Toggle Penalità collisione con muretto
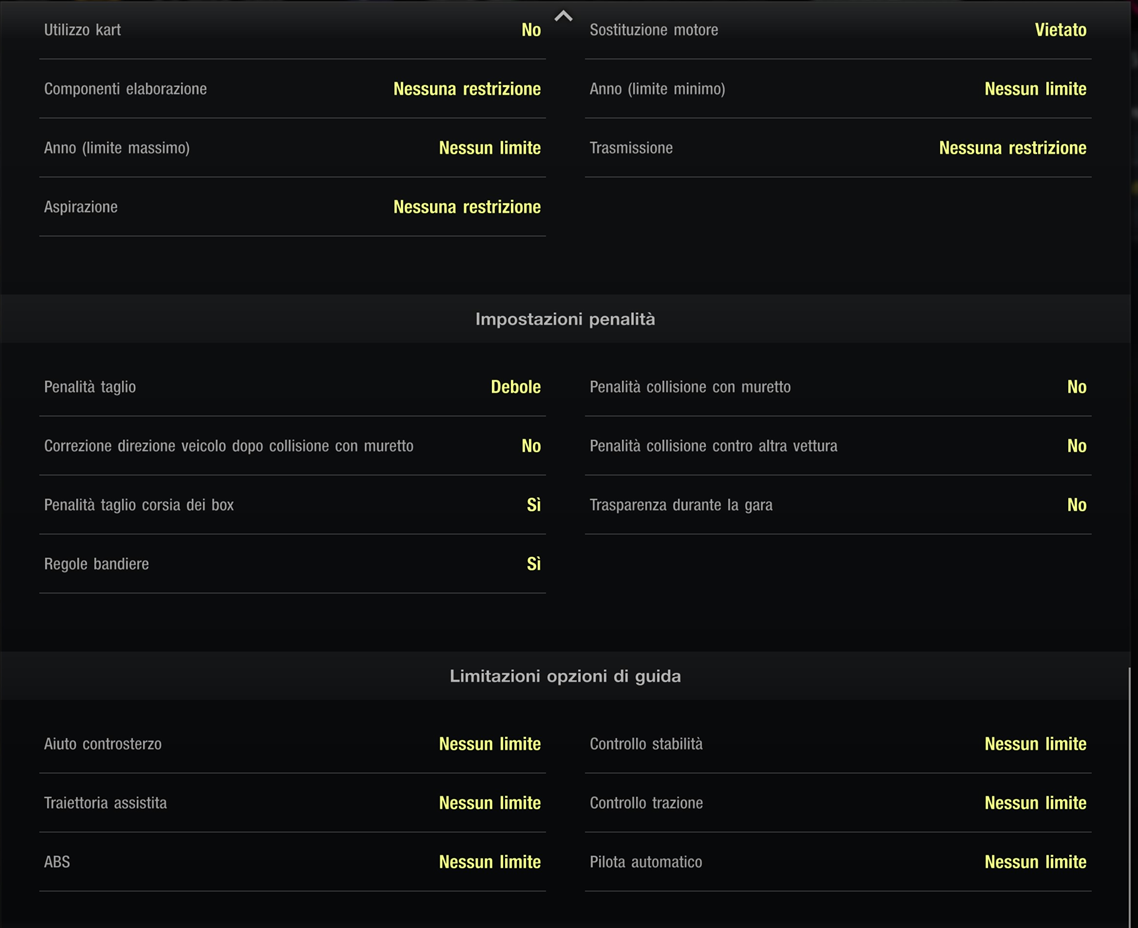This screenshot has height=928, width=1138. click(x=1076, y=387)
